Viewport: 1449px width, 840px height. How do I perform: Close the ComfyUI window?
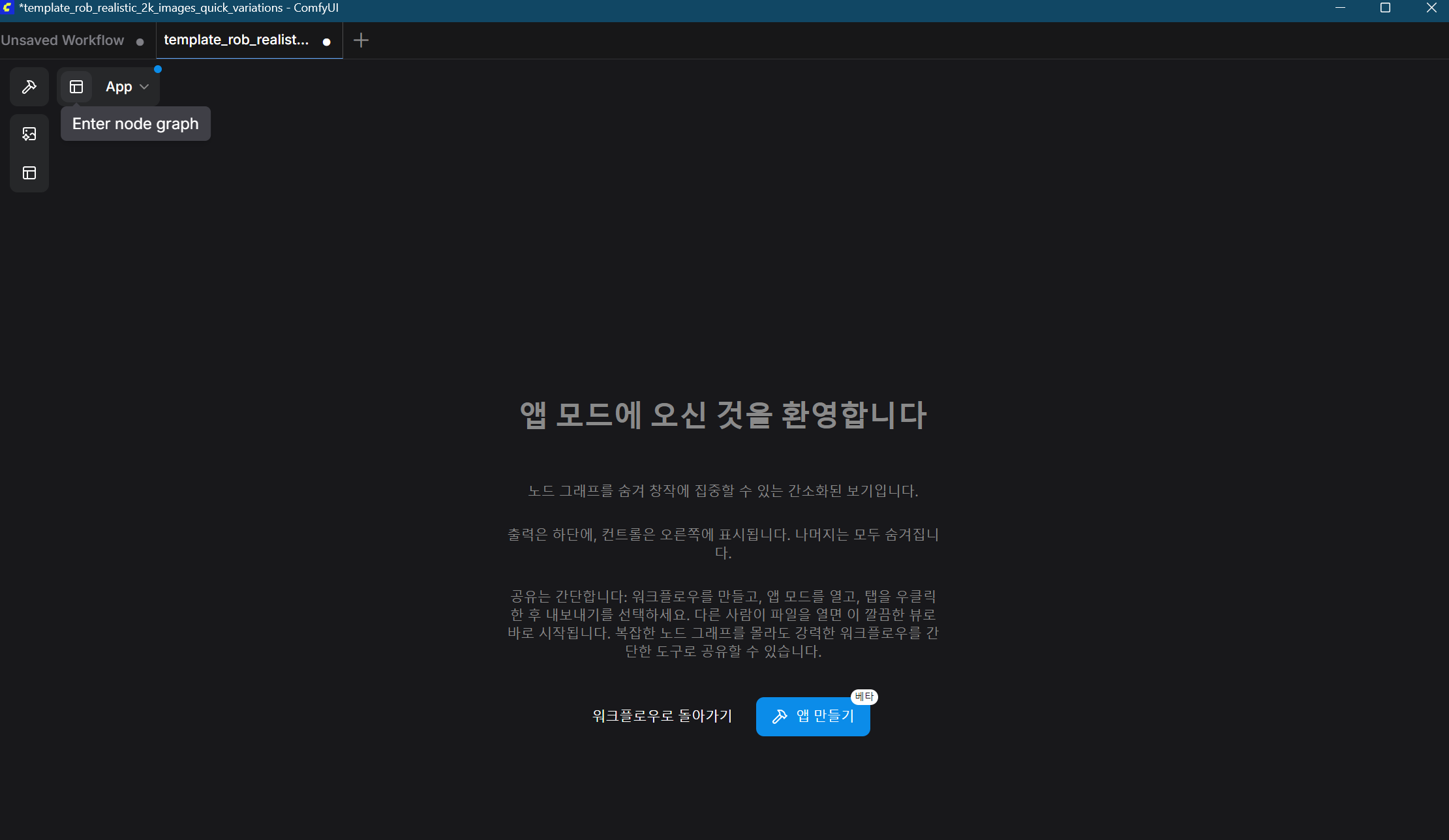point(1431,8)
